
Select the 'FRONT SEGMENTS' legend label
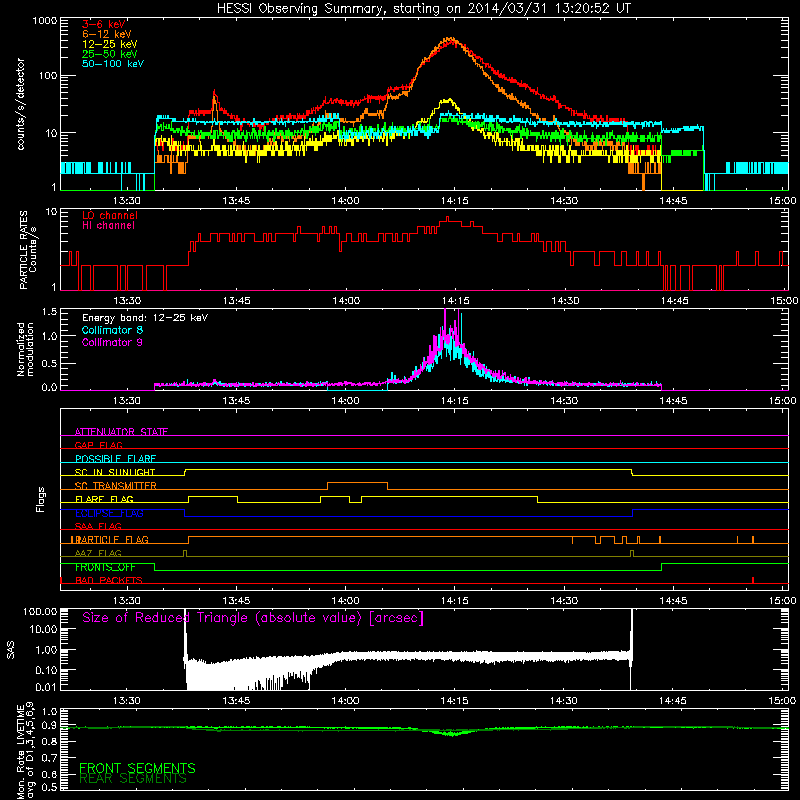click(137, 768)
